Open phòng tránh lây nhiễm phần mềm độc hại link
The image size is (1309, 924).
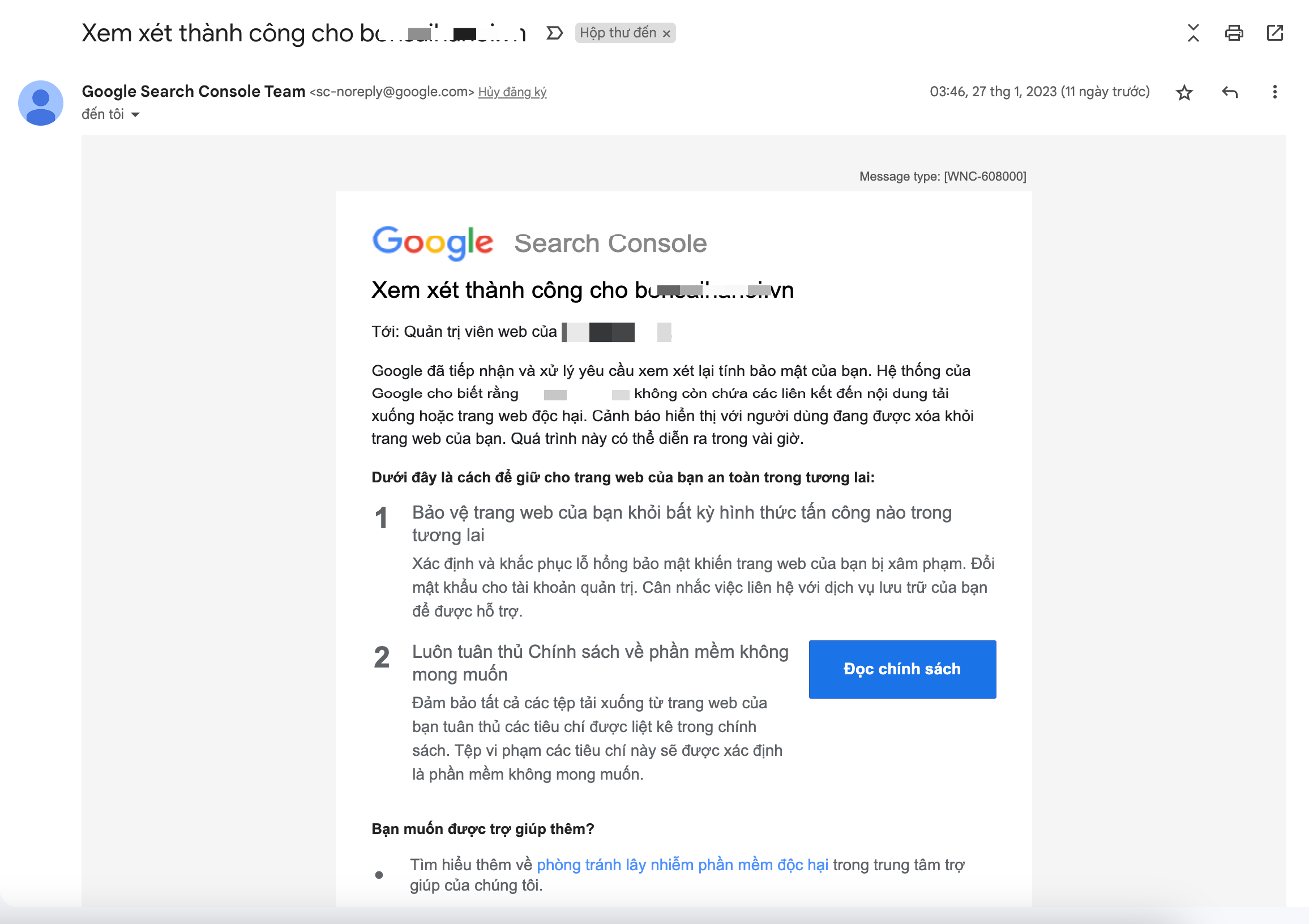coord(682,865)
